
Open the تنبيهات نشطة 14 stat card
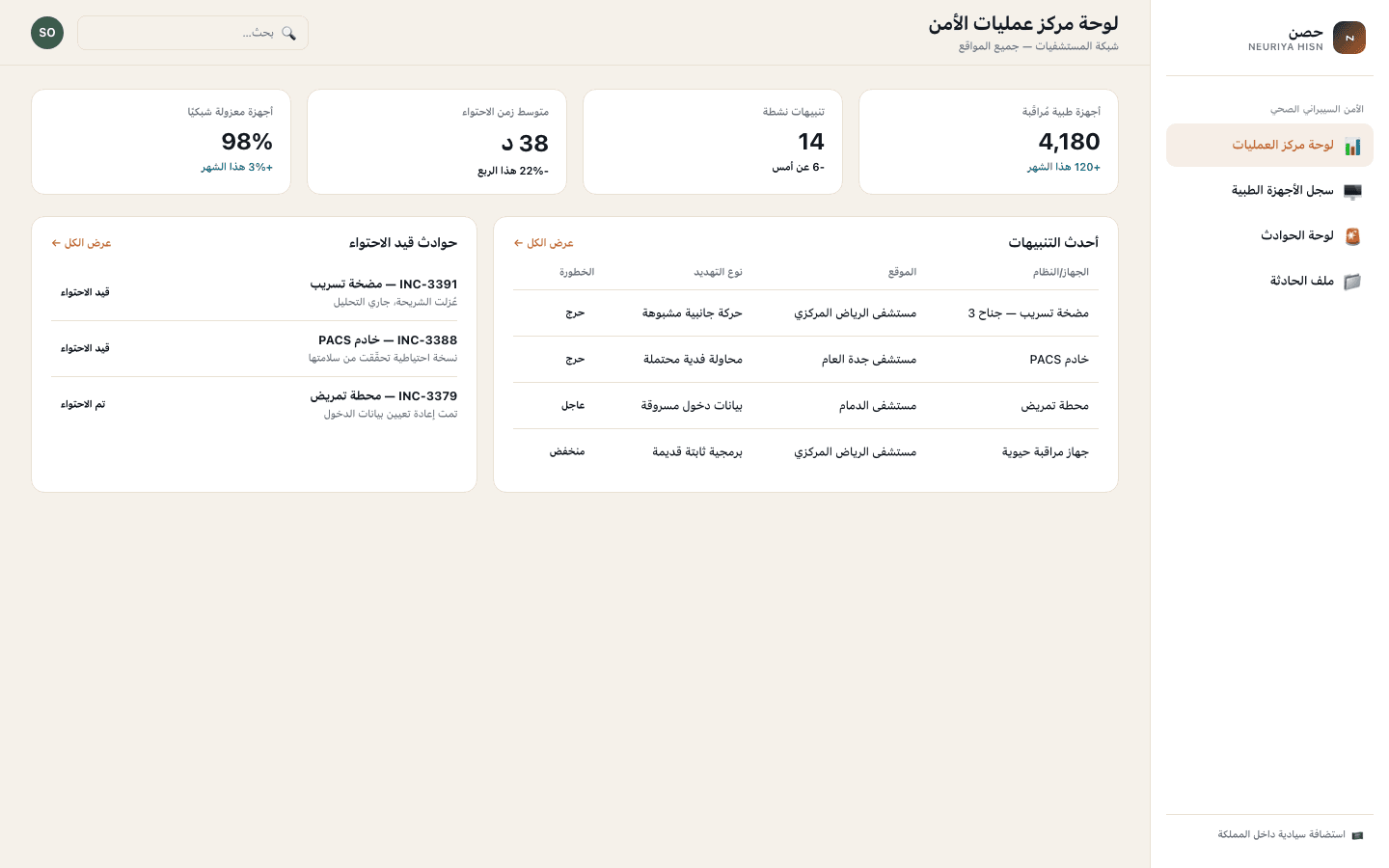coord(713,142)
